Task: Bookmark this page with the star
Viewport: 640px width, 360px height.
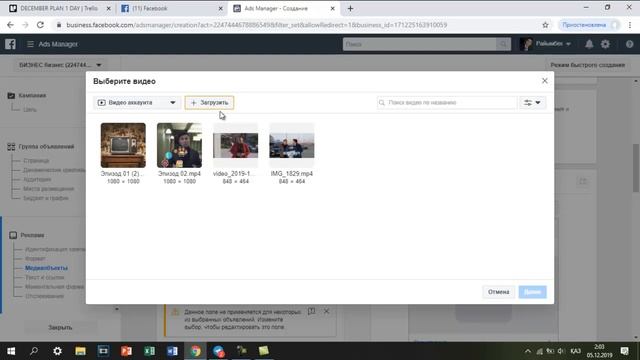Action: tap(545, 25)
